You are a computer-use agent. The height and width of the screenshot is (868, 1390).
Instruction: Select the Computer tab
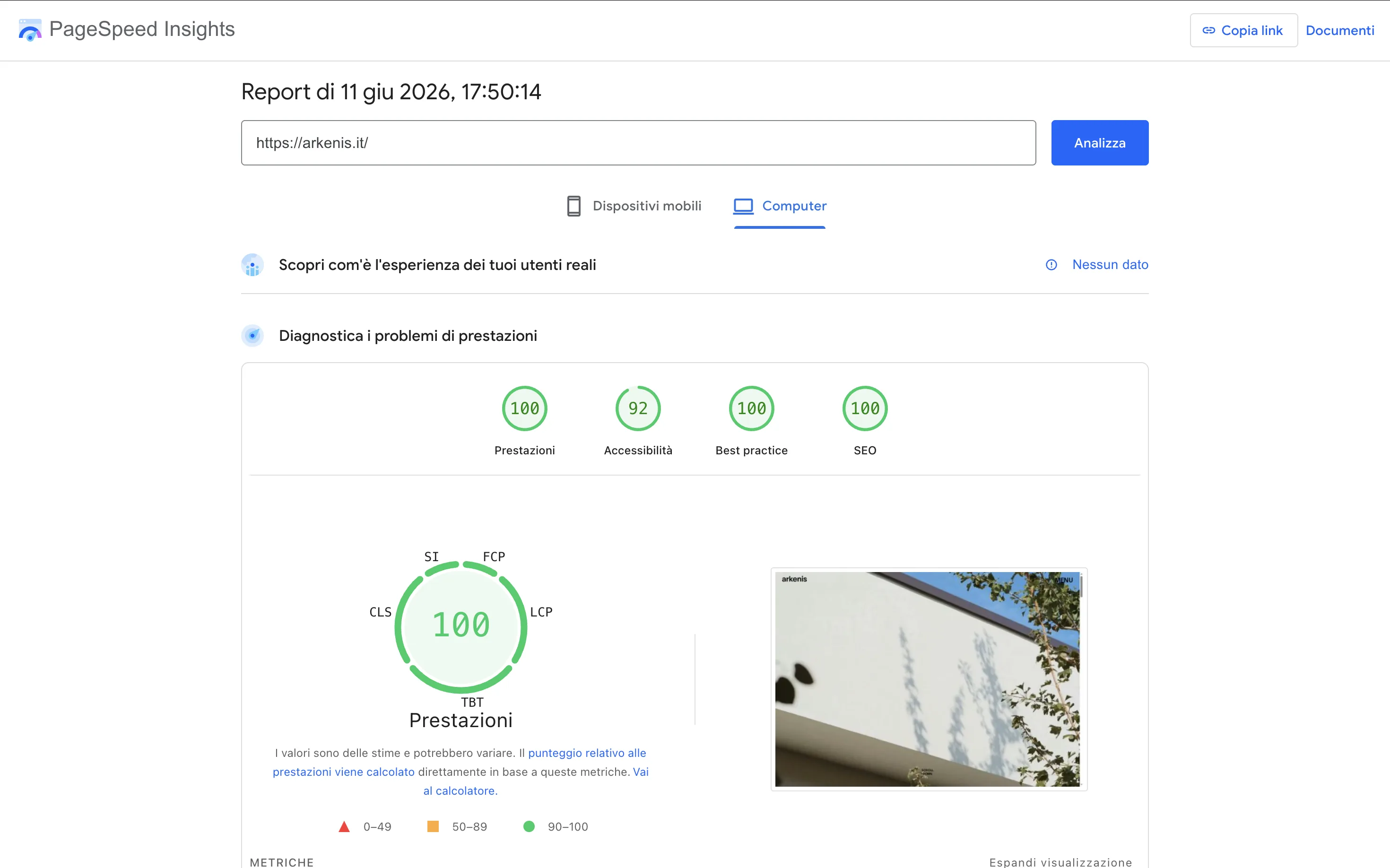[780, 206]
